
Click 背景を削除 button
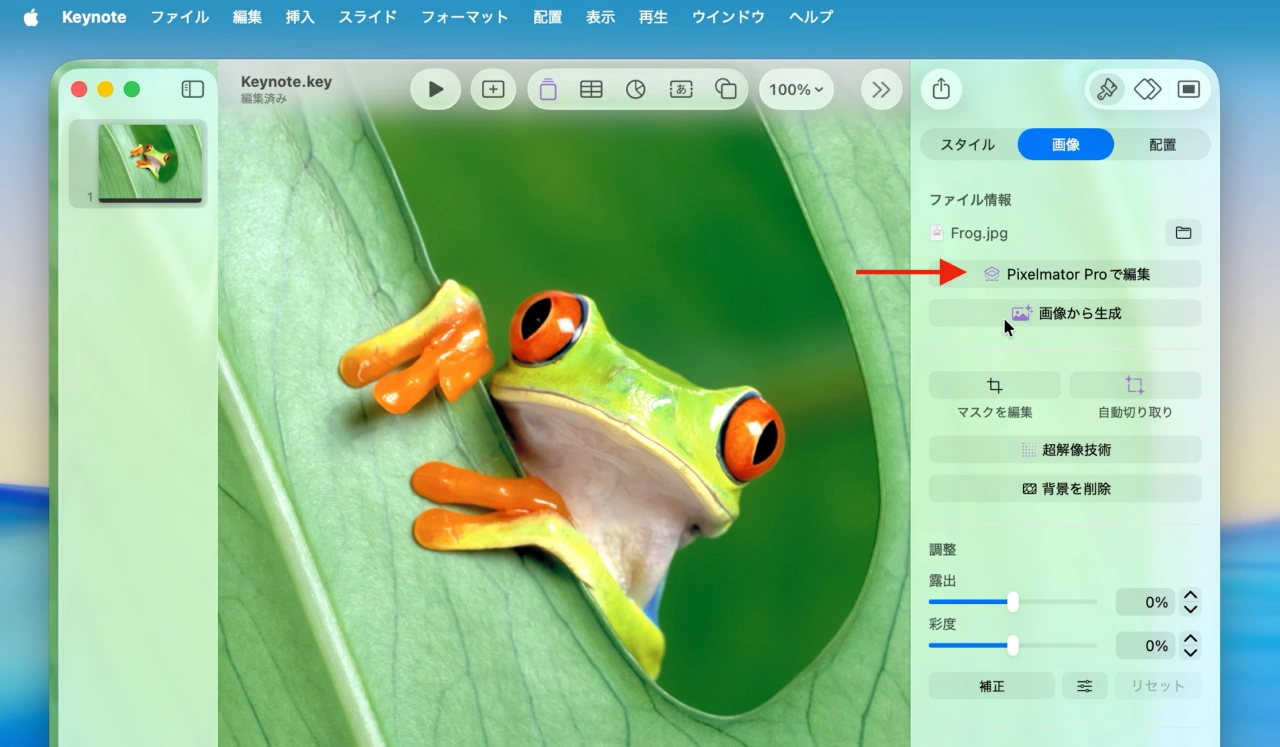point(1065,489)
